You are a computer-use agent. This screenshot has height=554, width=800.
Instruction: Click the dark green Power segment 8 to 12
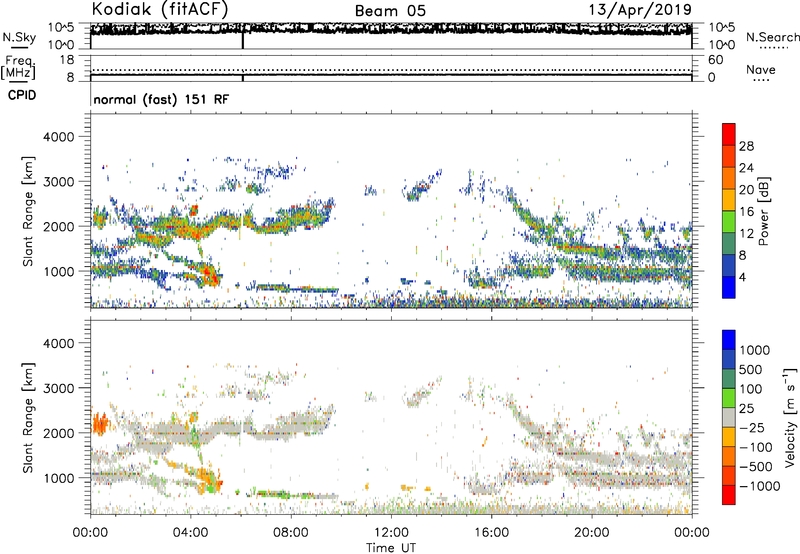(x=729, y=243)
